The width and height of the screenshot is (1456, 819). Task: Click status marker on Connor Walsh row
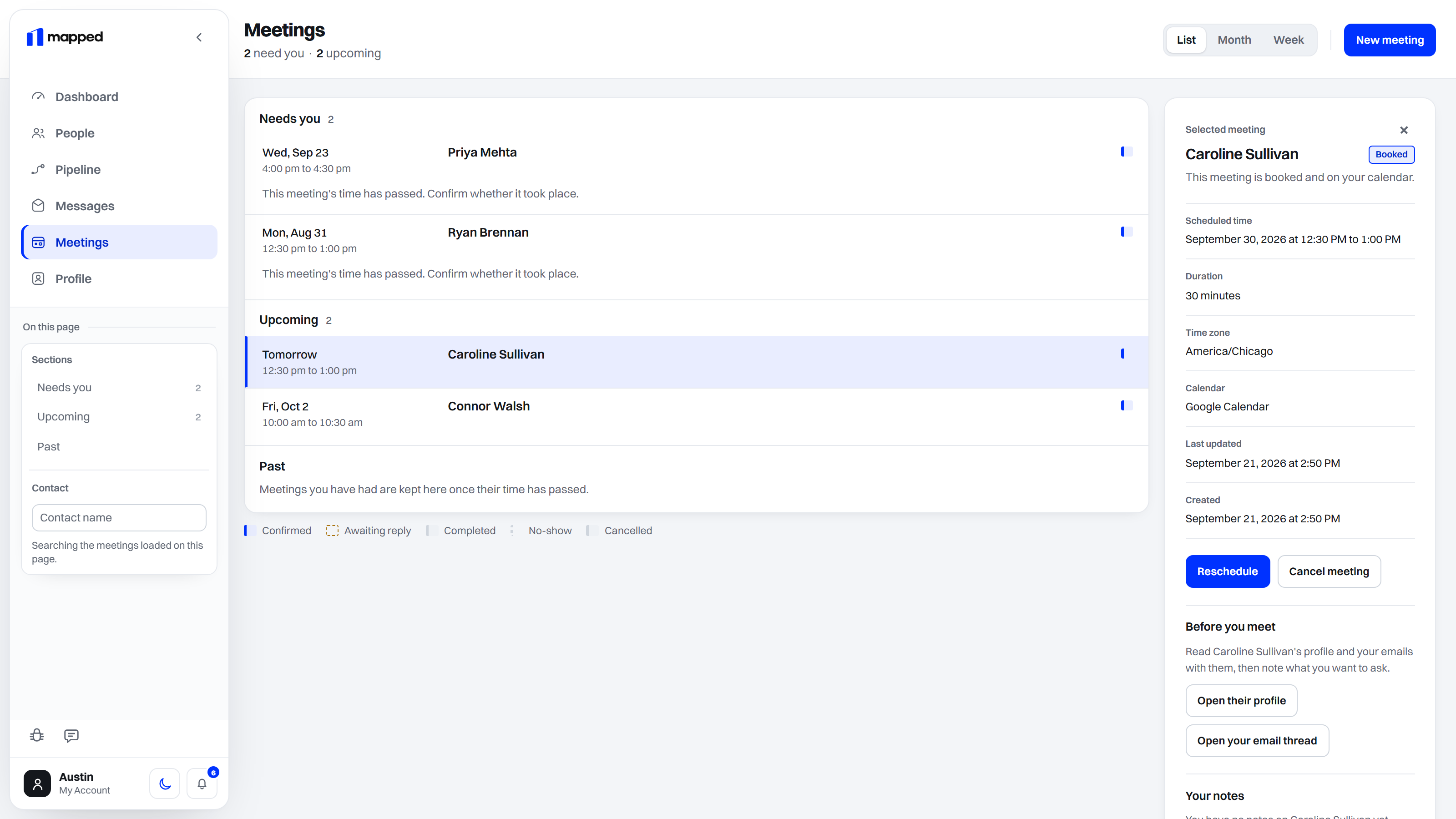click(1127, 405)
